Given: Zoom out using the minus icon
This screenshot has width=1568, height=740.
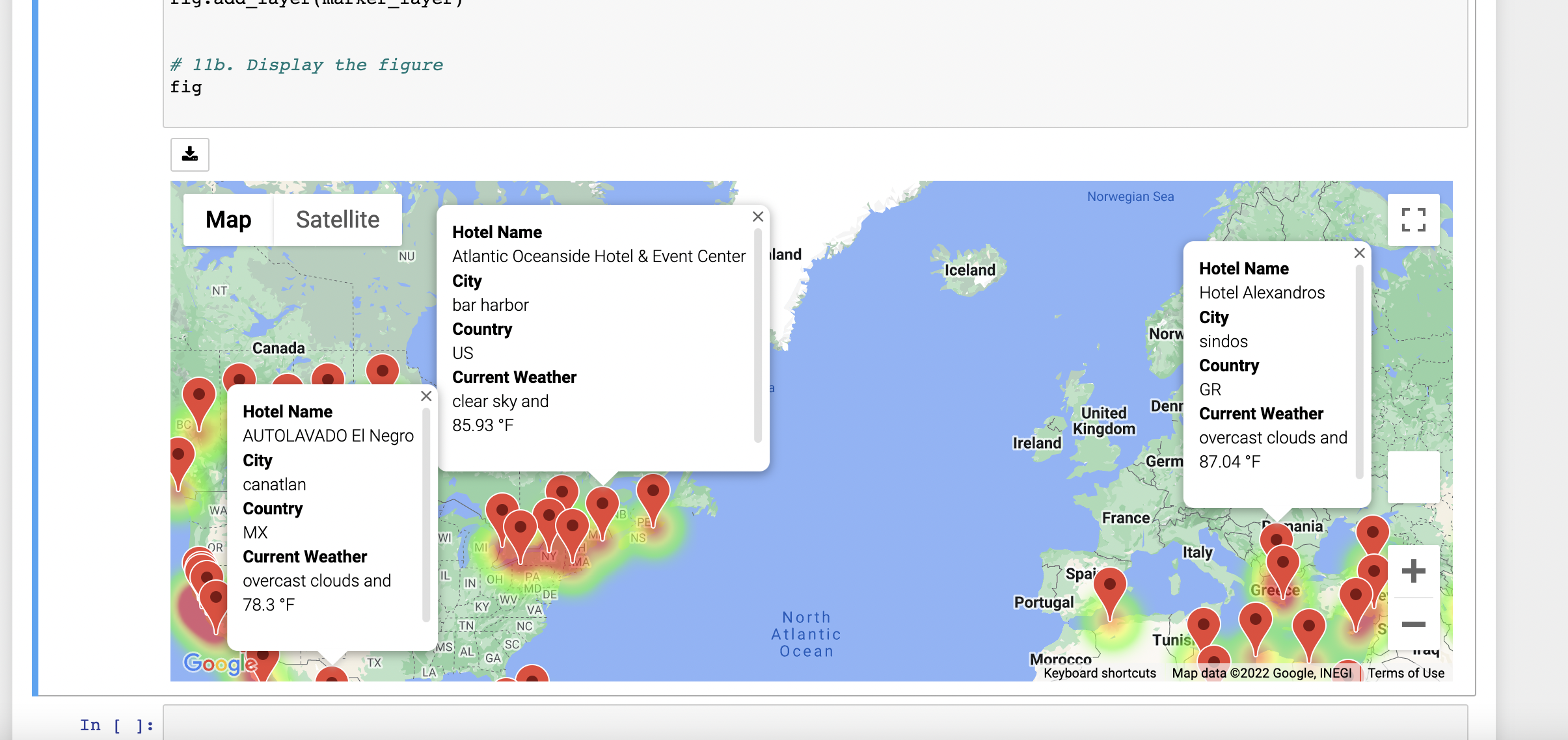Looking at the screenshot, I should pyautogui.click(x=1413, y=624).
